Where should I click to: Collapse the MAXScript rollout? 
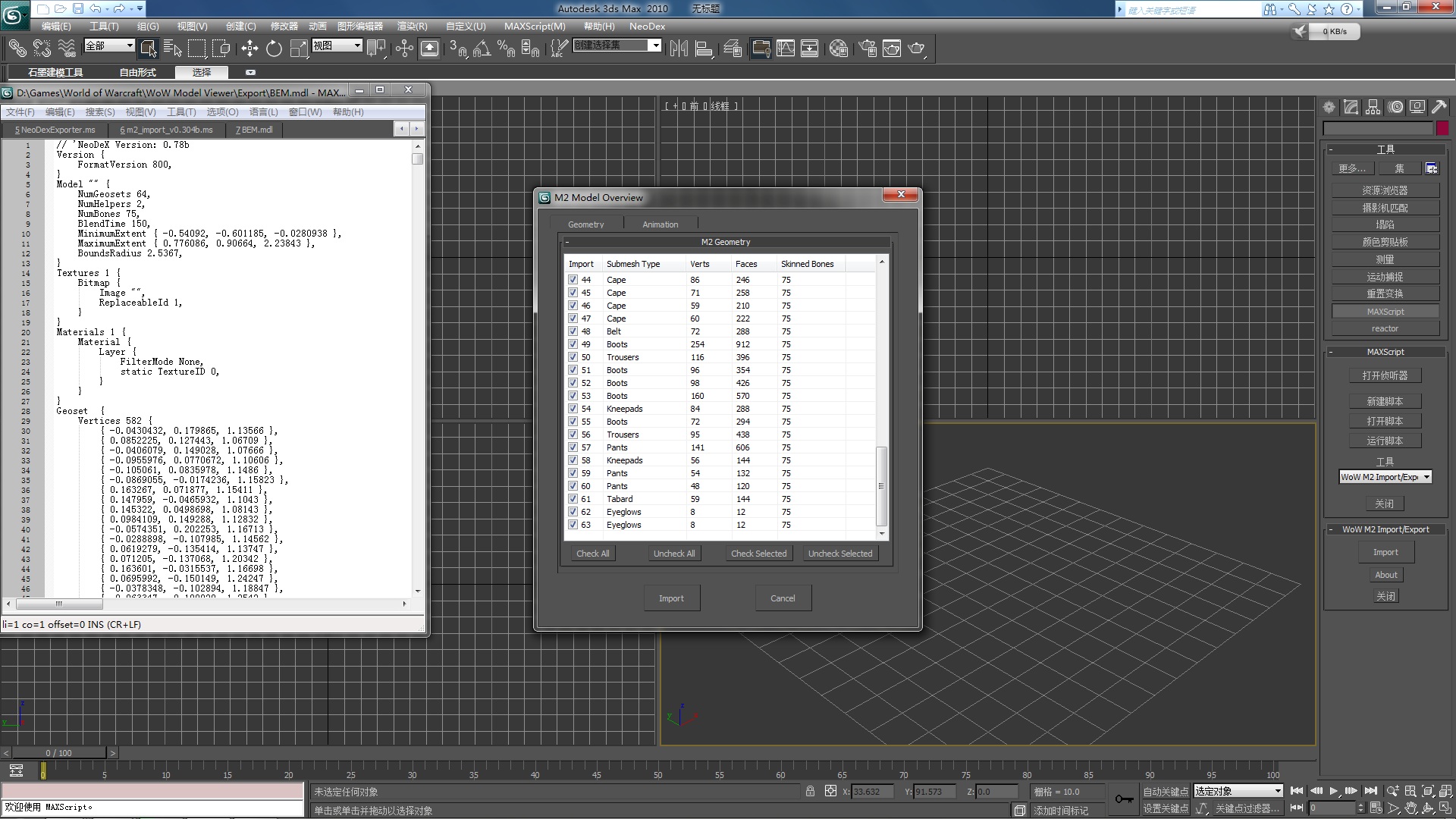point(1385,352)
